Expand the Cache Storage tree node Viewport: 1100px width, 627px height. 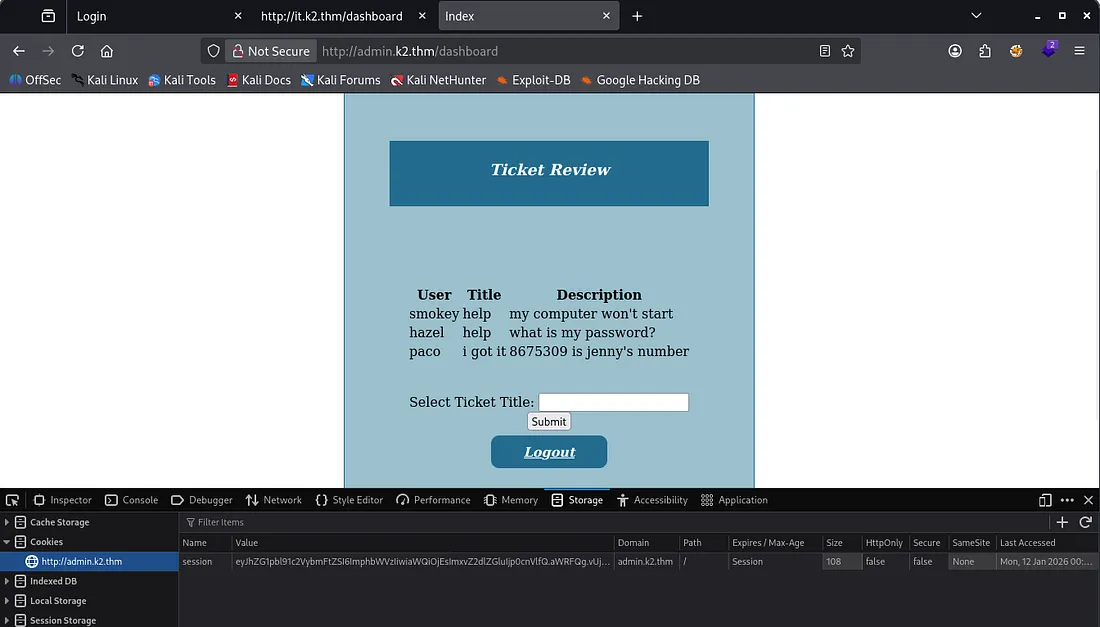8,522
